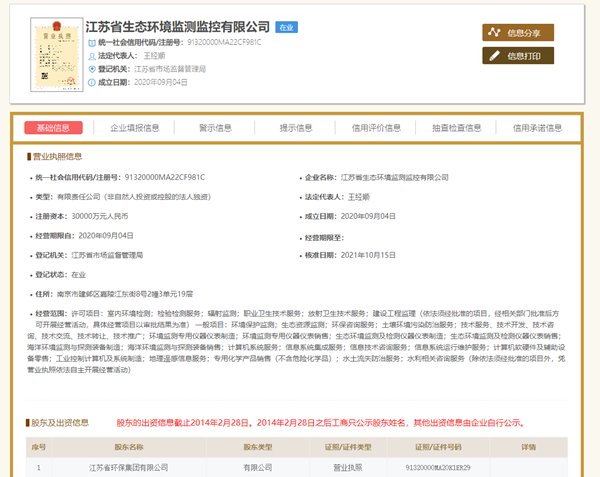The height and width of the screenshot is (477, 600).
Task: Click the registration authority icon in header
Action: pos(93,70)
